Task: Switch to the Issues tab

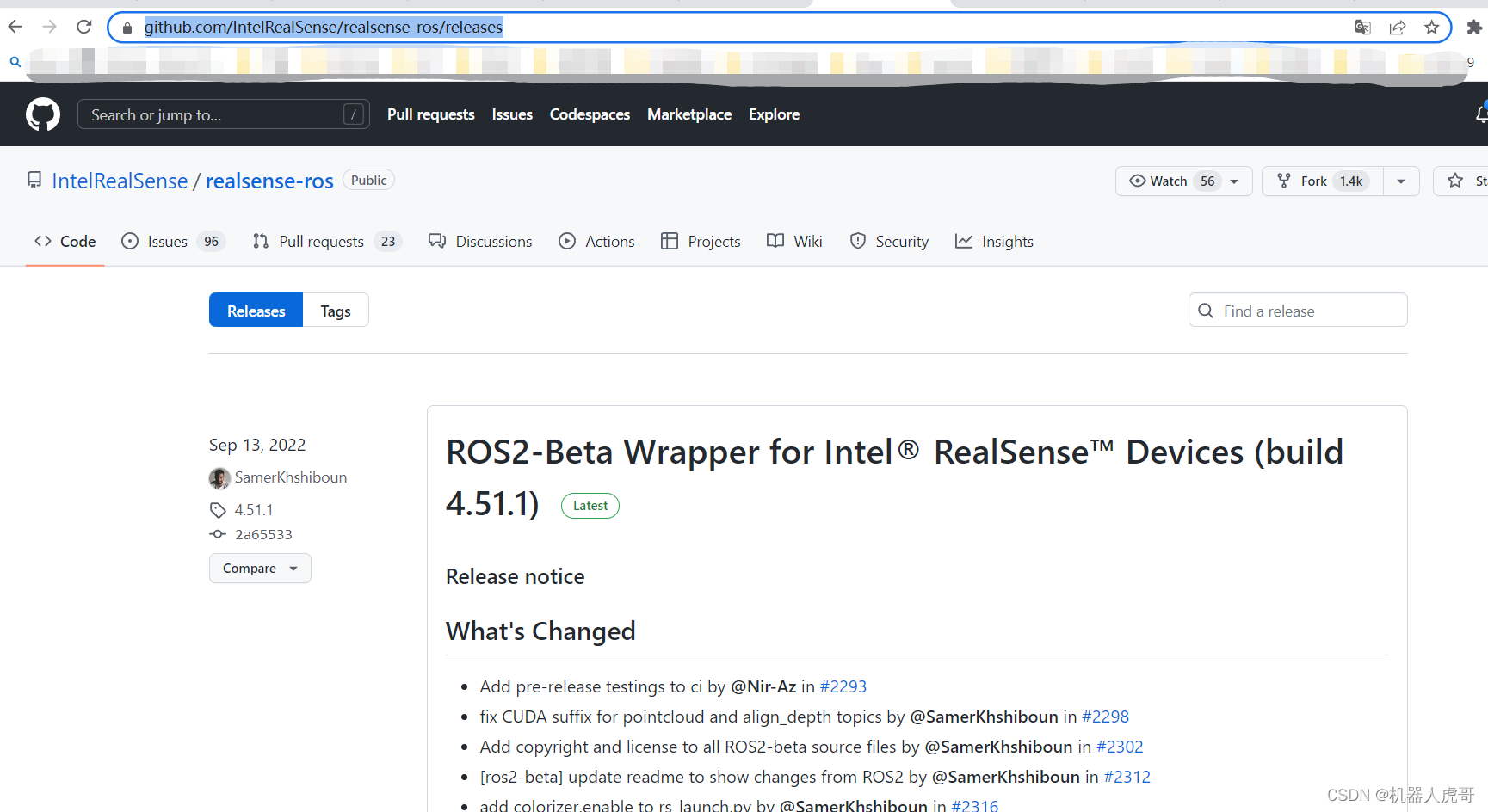Action: pos(174,242)
